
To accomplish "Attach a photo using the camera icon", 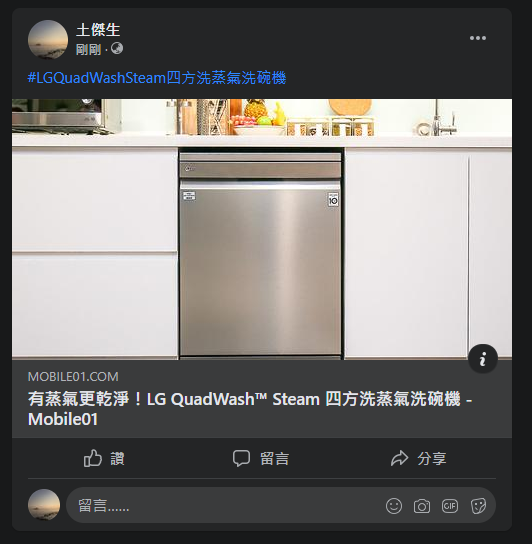I will pos(422,506).
